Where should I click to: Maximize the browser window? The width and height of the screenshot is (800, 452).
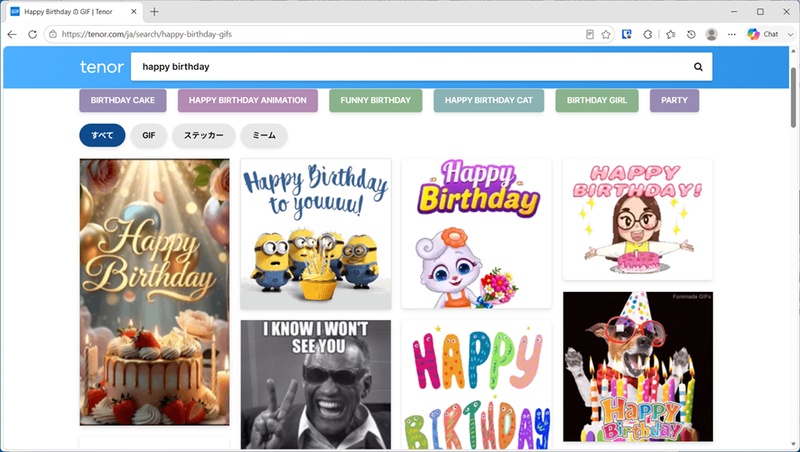point(760,12)
